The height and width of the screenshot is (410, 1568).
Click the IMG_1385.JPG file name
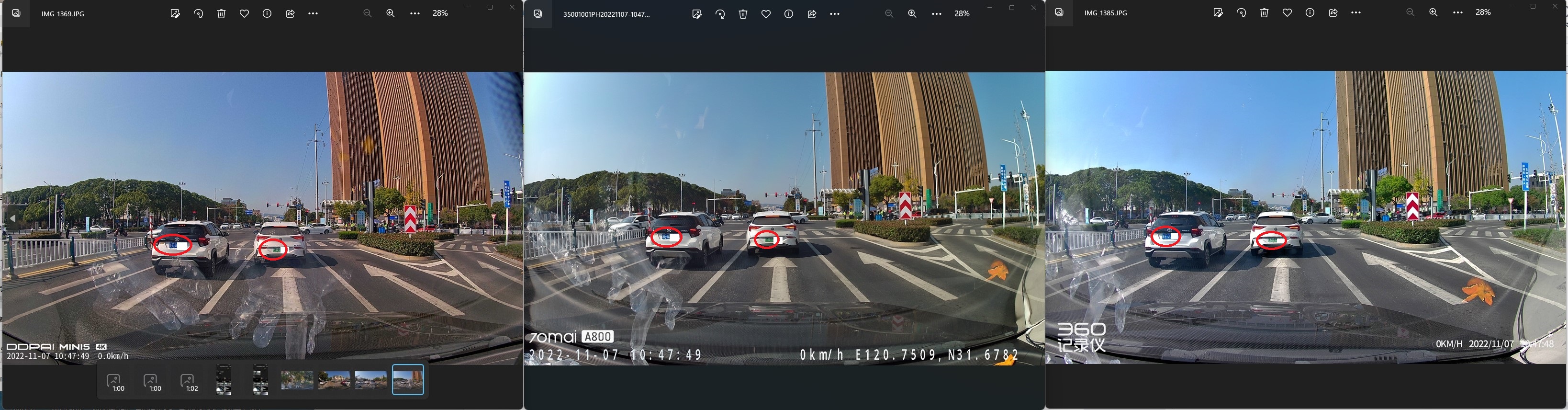pyautogui.click(x=1105, y=12)
